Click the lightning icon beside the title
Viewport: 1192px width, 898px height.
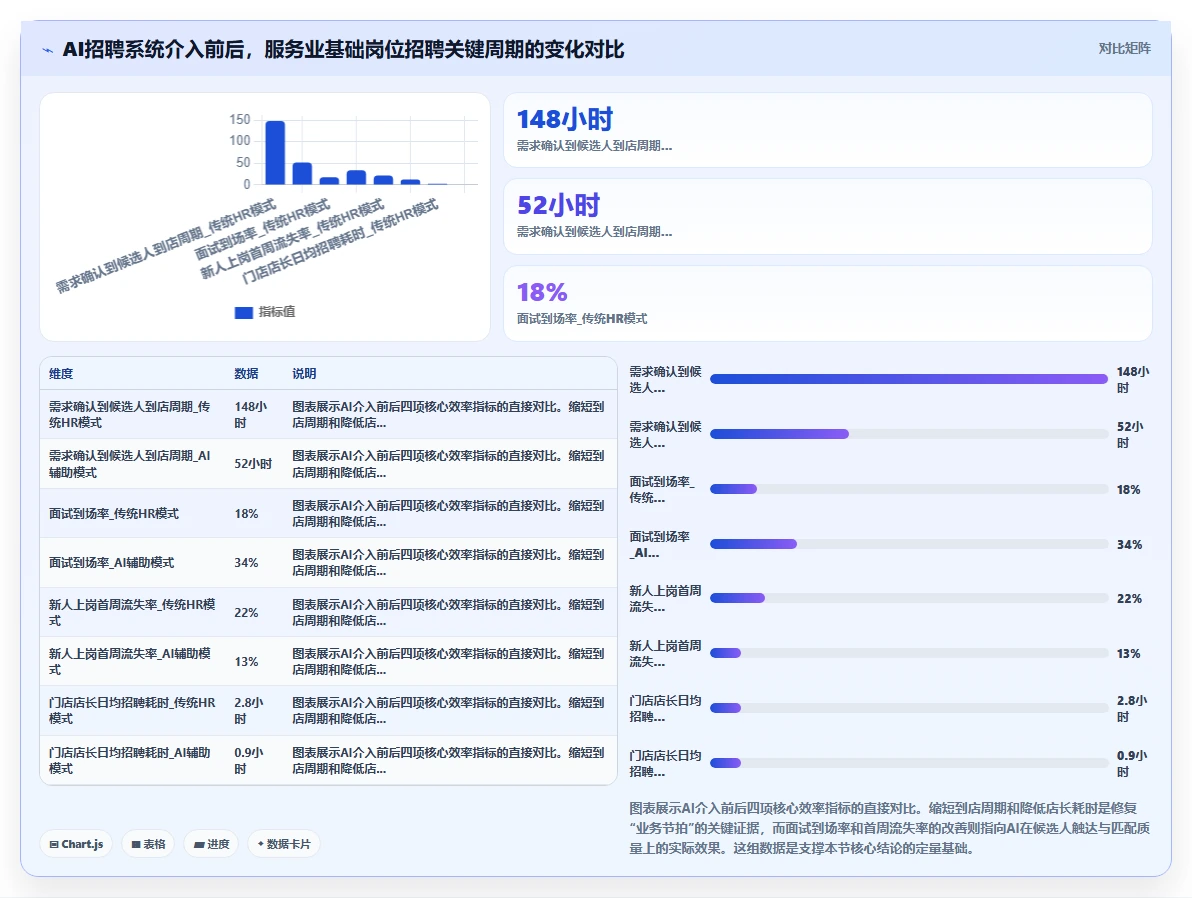click(48, 51)
